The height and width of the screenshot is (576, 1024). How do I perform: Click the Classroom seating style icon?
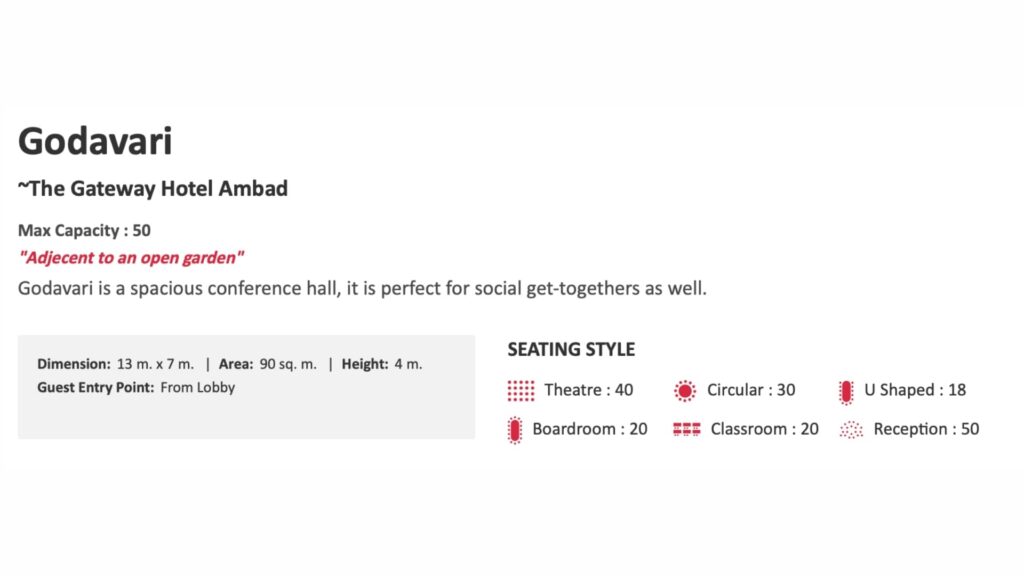coord(687,430)
